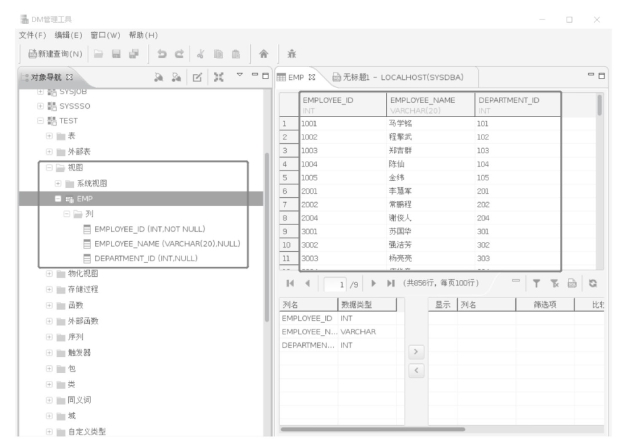The height and width of the screenshot is (439, 624).
Task: Click the page number input field
Action: point(335,284)
